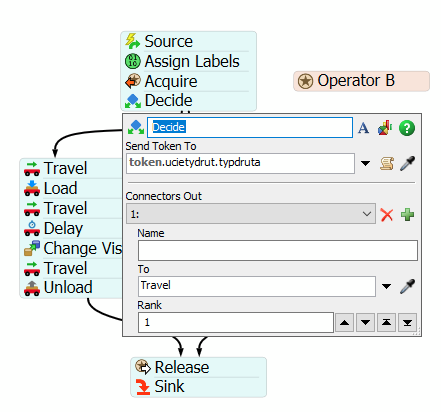Click the font A icon beside Decide name
The height and width of the screenshot is (412, 441).
(x=363, y=128)
